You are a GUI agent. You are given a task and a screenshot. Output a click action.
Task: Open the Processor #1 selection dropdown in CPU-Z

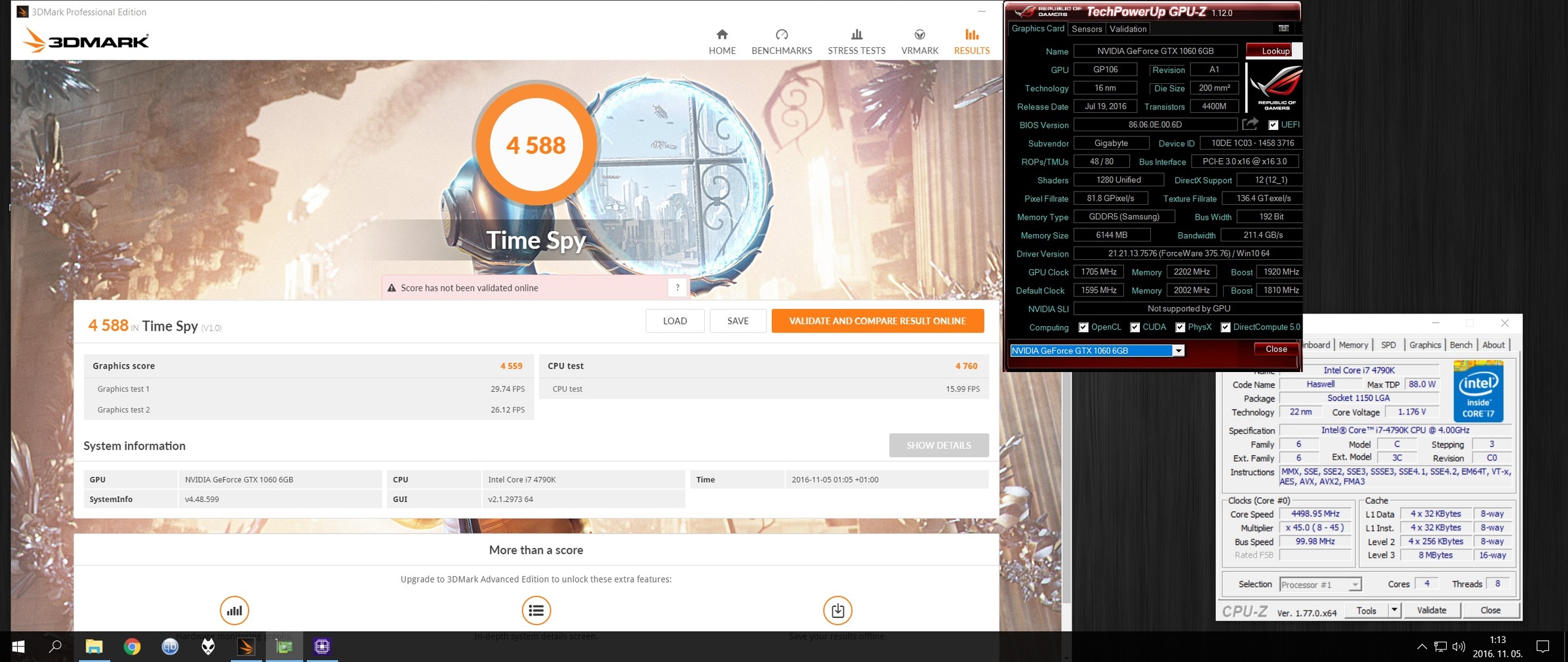pyautogui.click(x=1321, y=585)
